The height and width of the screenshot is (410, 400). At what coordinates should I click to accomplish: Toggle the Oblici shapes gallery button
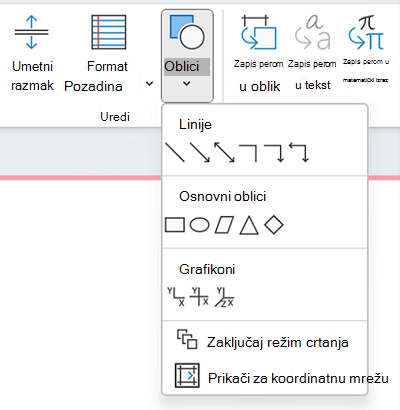(x=187, y=56)
